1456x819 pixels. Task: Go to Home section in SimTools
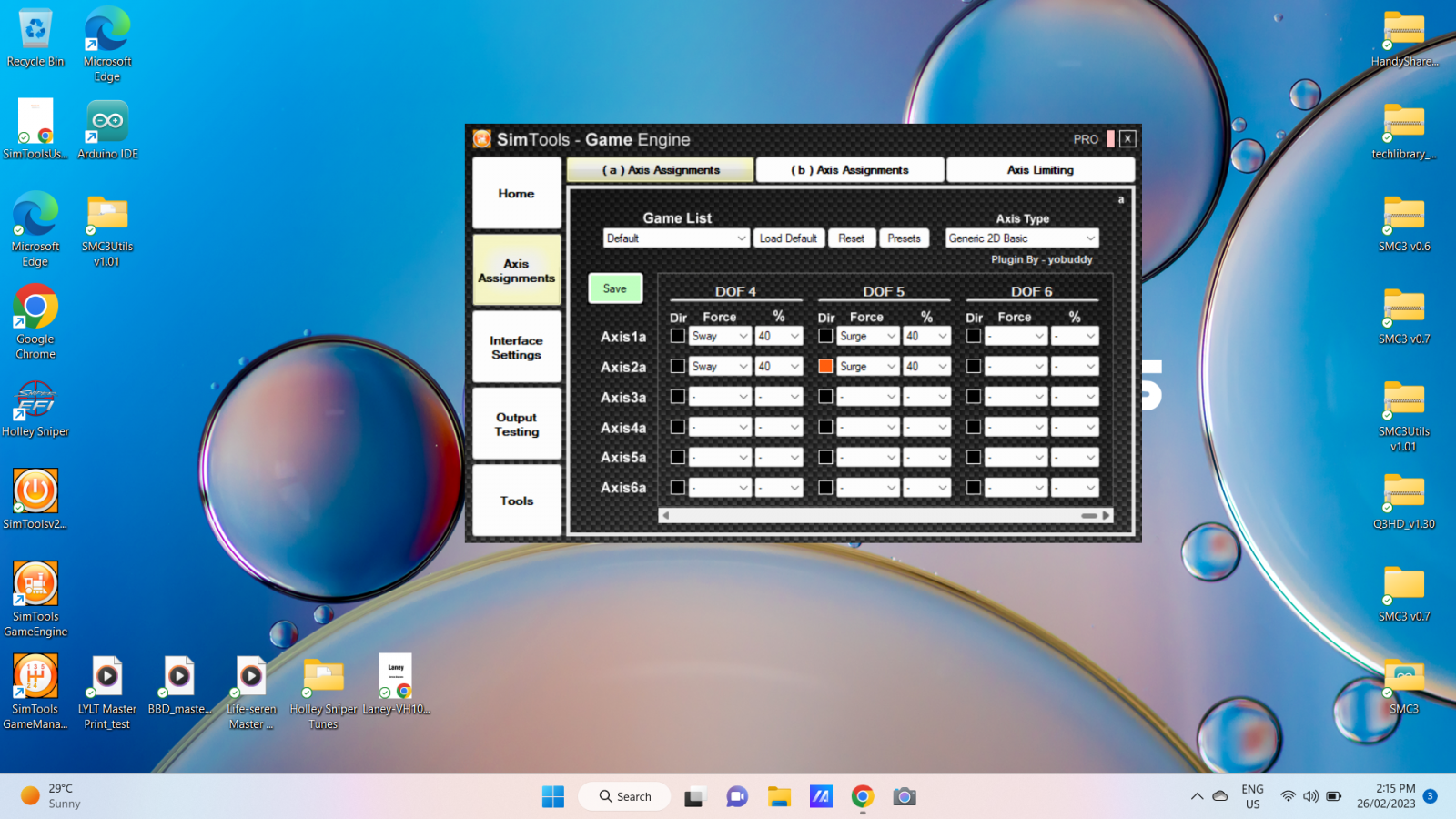[x=516, y=193]
